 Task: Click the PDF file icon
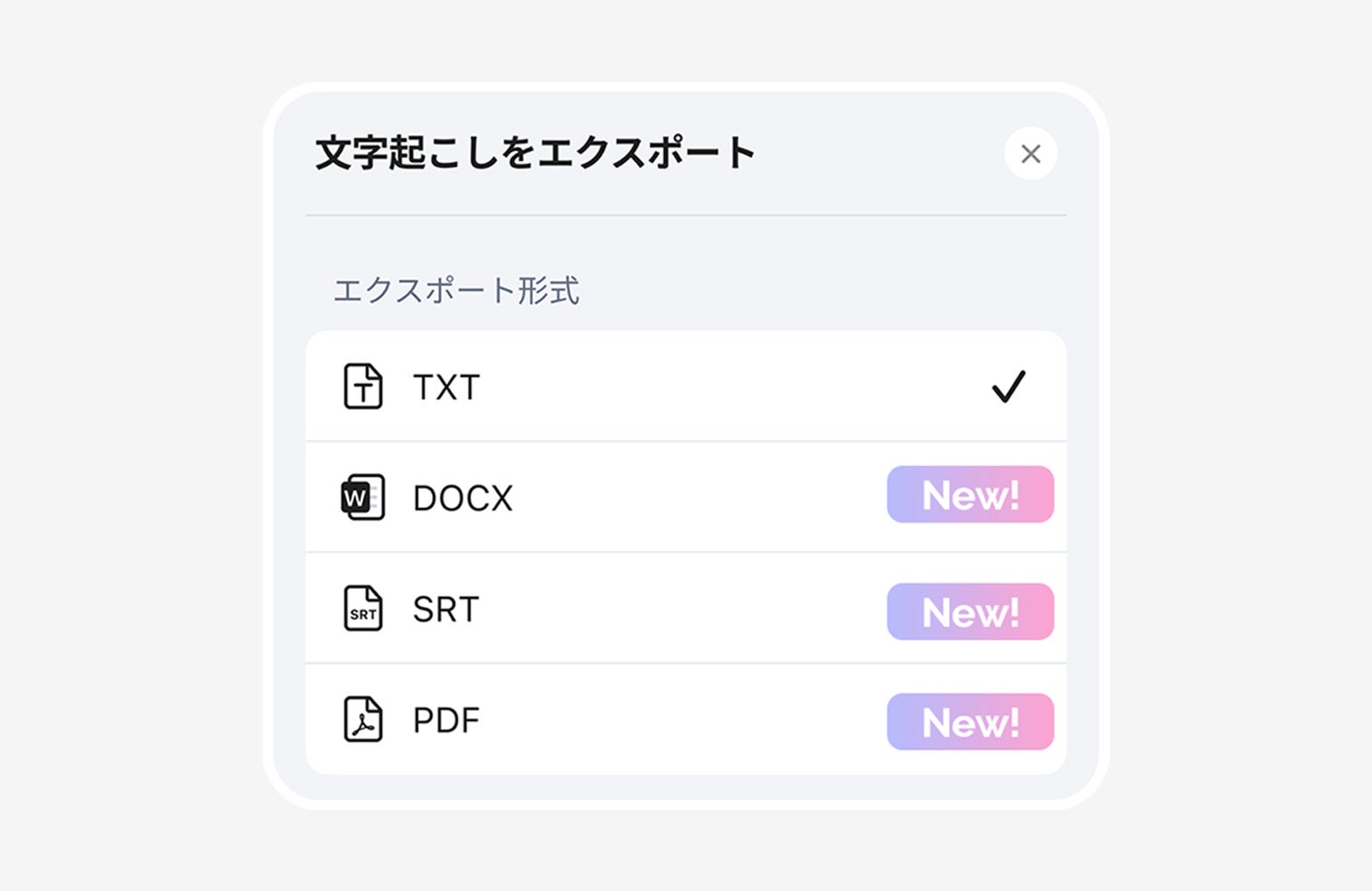(363, 720)
